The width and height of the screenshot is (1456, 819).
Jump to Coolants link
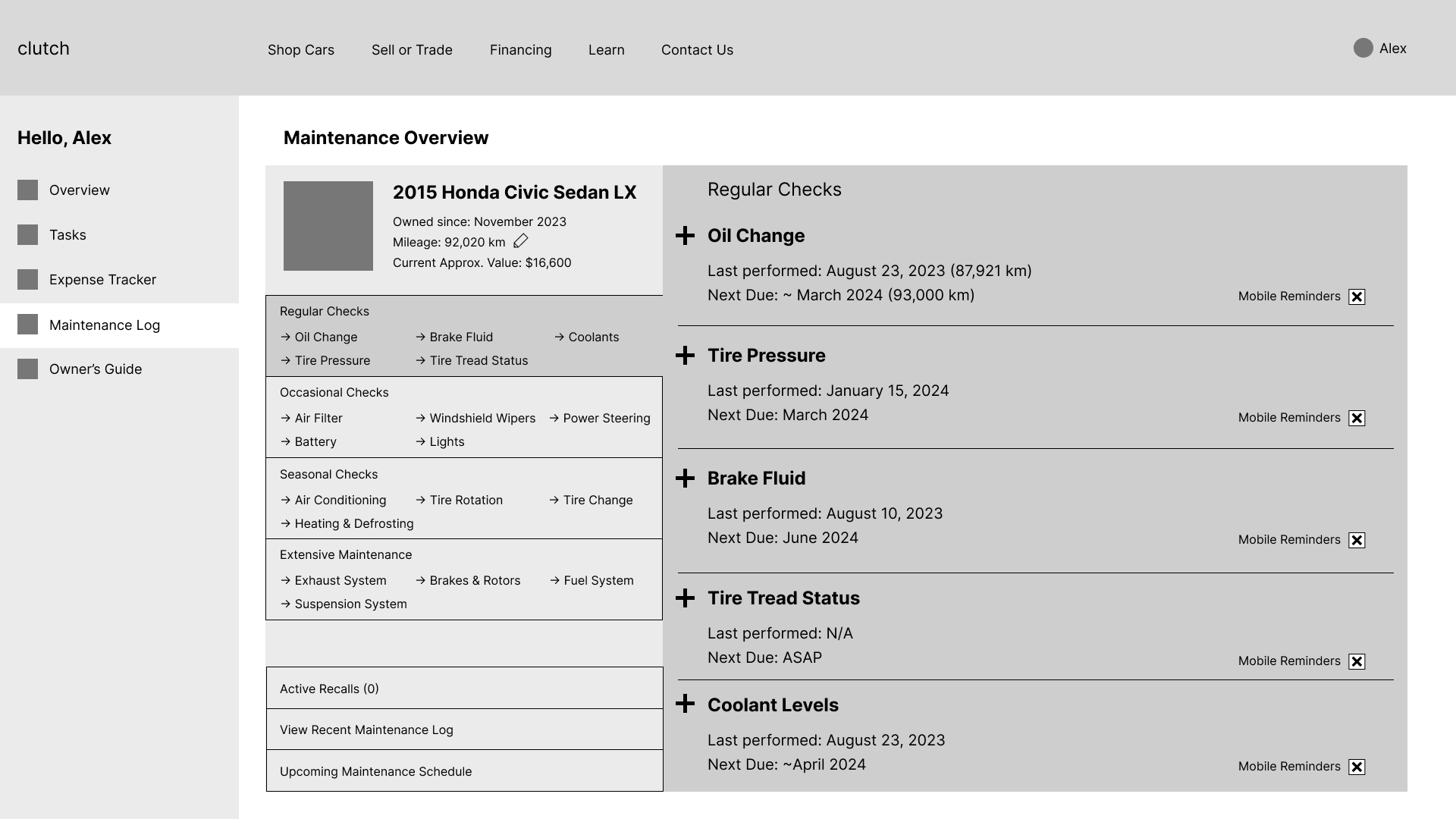tap(586, 337)
